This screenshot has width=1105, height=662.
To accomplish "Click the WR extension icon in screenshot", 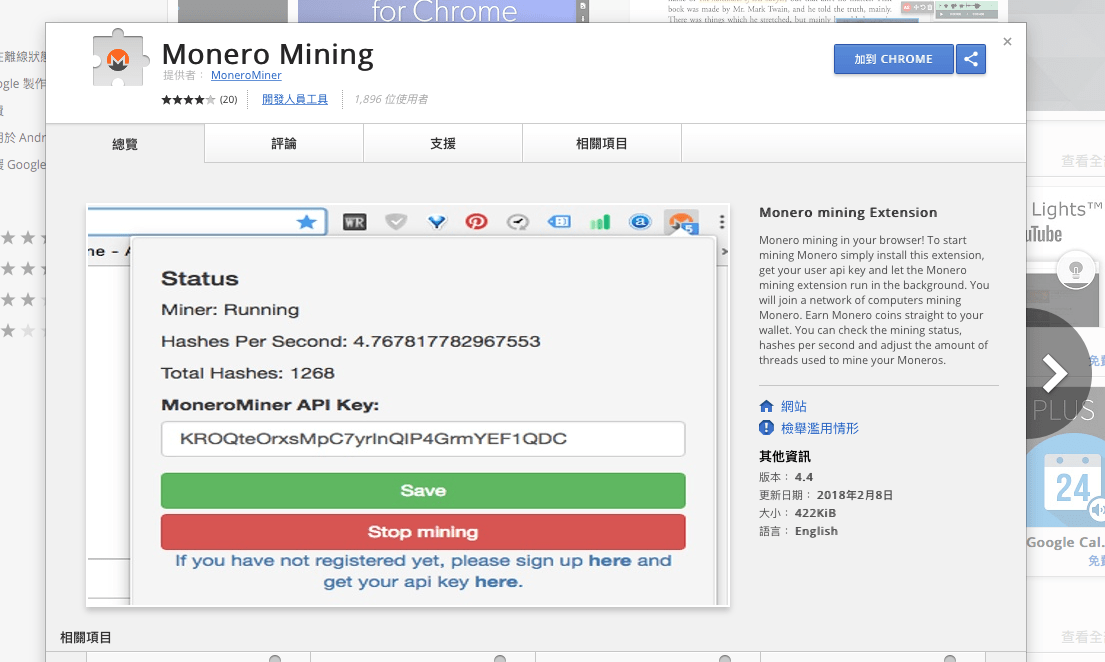I will tap(354, 223).
